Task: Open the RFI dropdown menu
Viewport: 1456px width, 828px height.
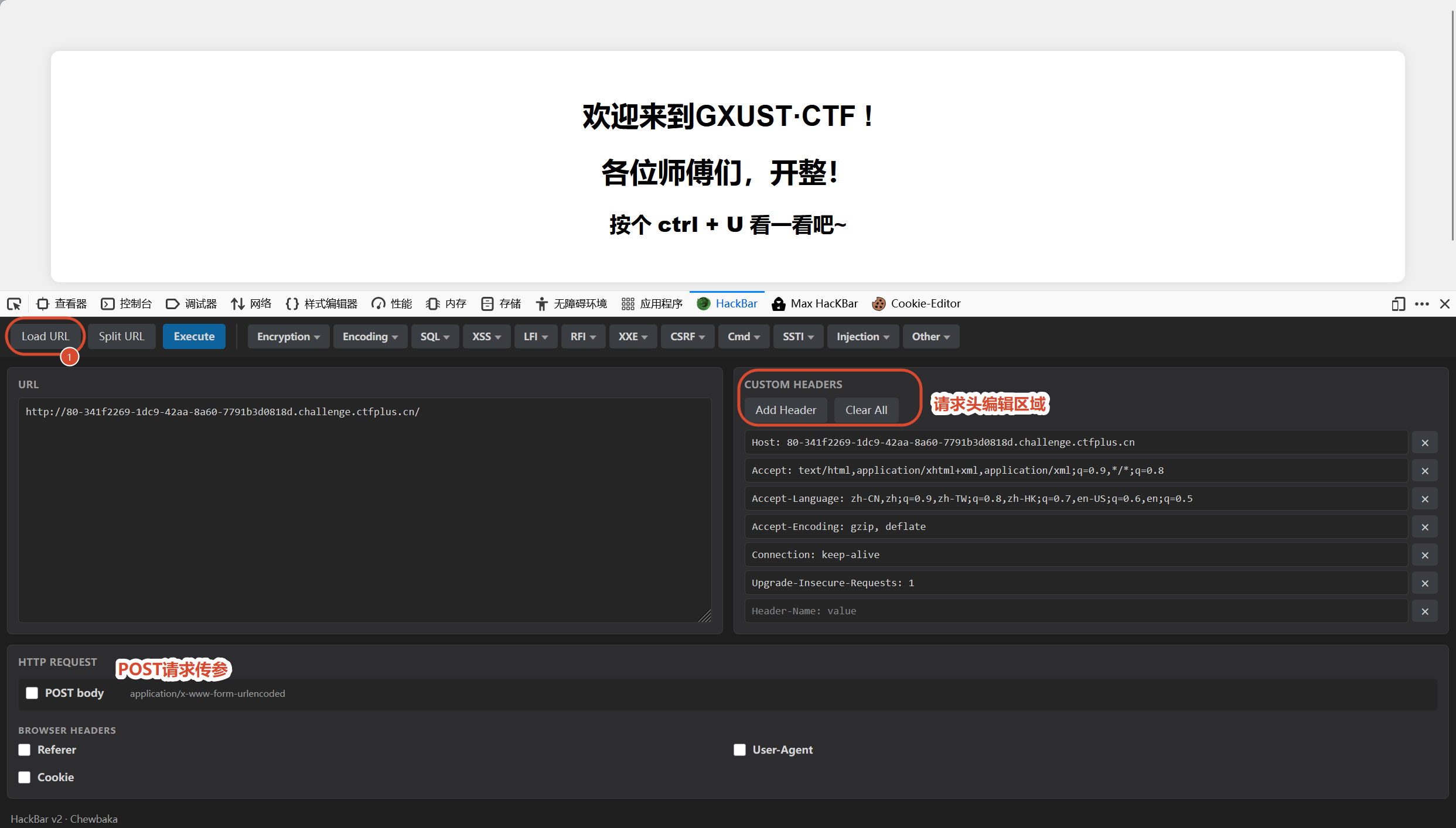Action: click(x=583, y=337)
